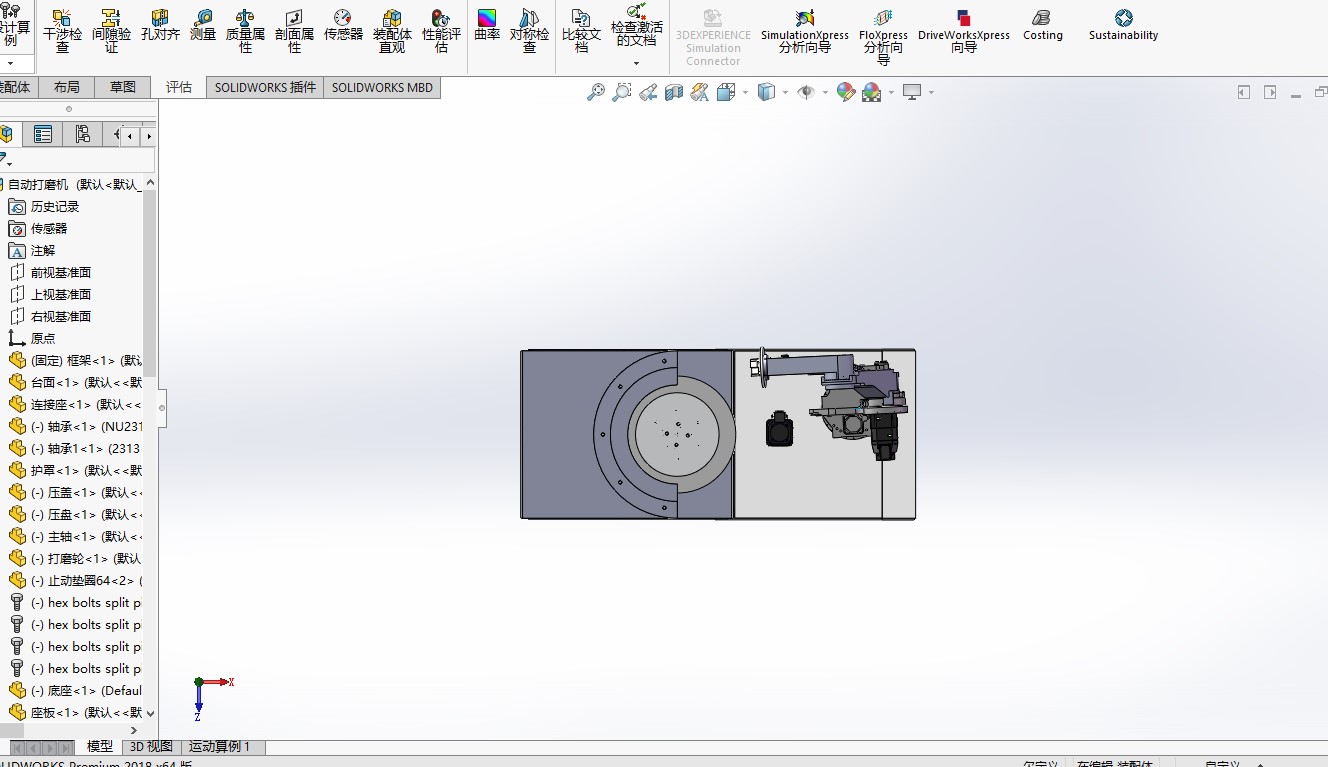Switch to the 3D 视图 bottom tab
This screenshot has height=767, width=1328.
tap(151, 746)
